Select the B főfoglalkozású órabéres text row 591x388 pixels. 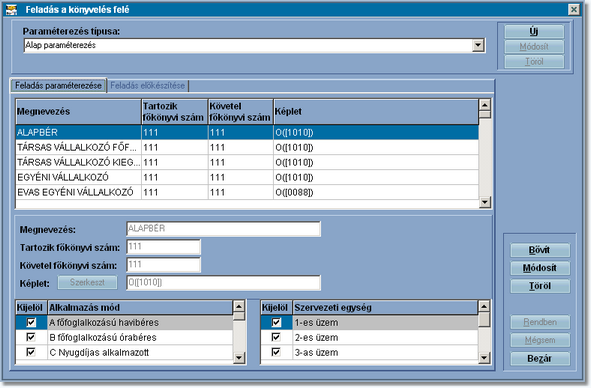tap(140, 337)
